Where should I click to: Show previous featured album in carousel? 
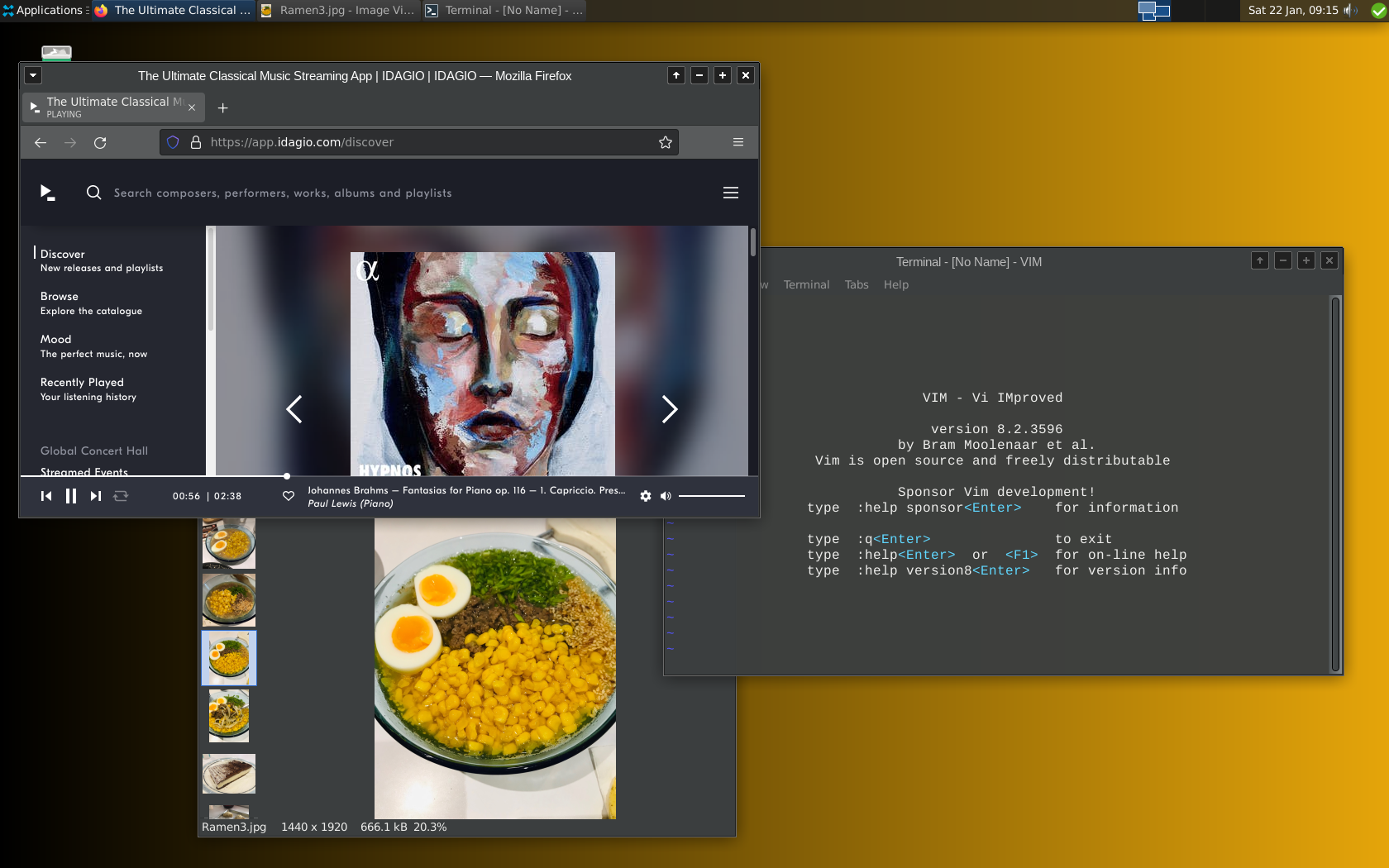click(294, 409)
